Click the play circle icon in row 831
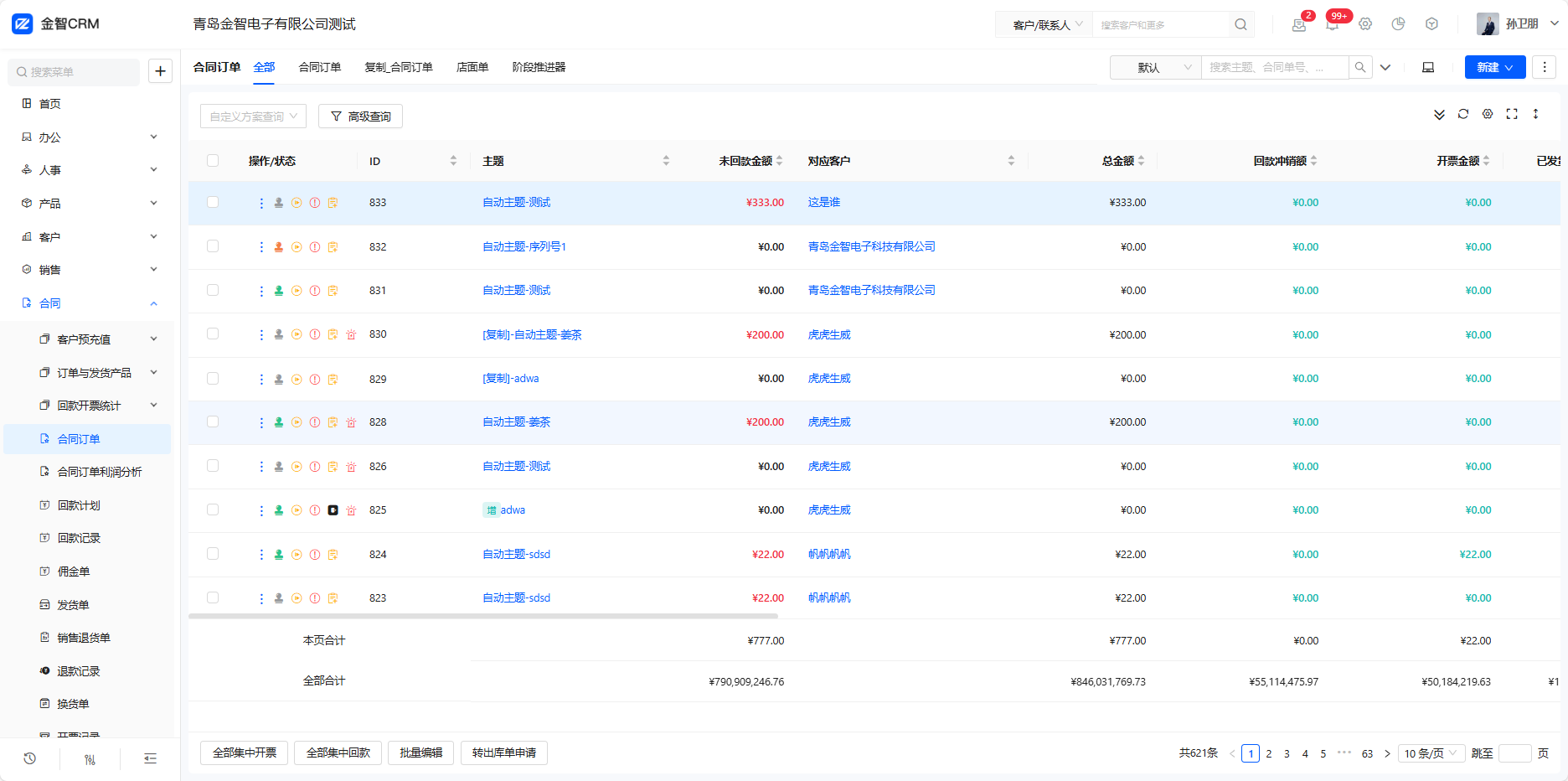The width and height of the screenshot is (1568, 781). (x=297, y=291)
